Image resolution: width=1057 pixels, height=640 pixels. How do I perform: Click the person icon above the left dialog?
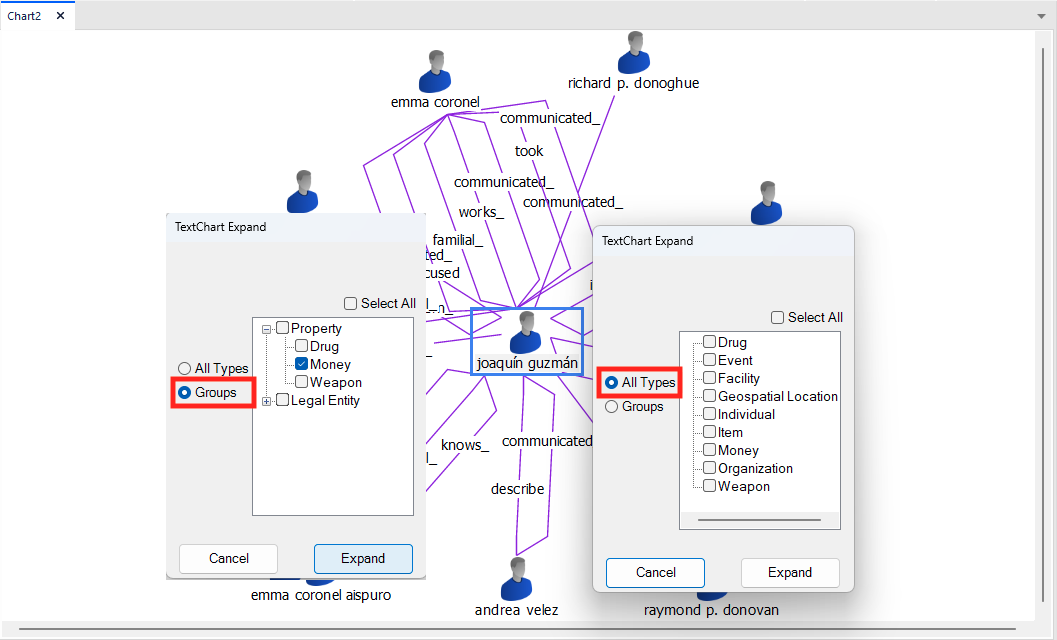pyautogui.click(x=302, y=191)
